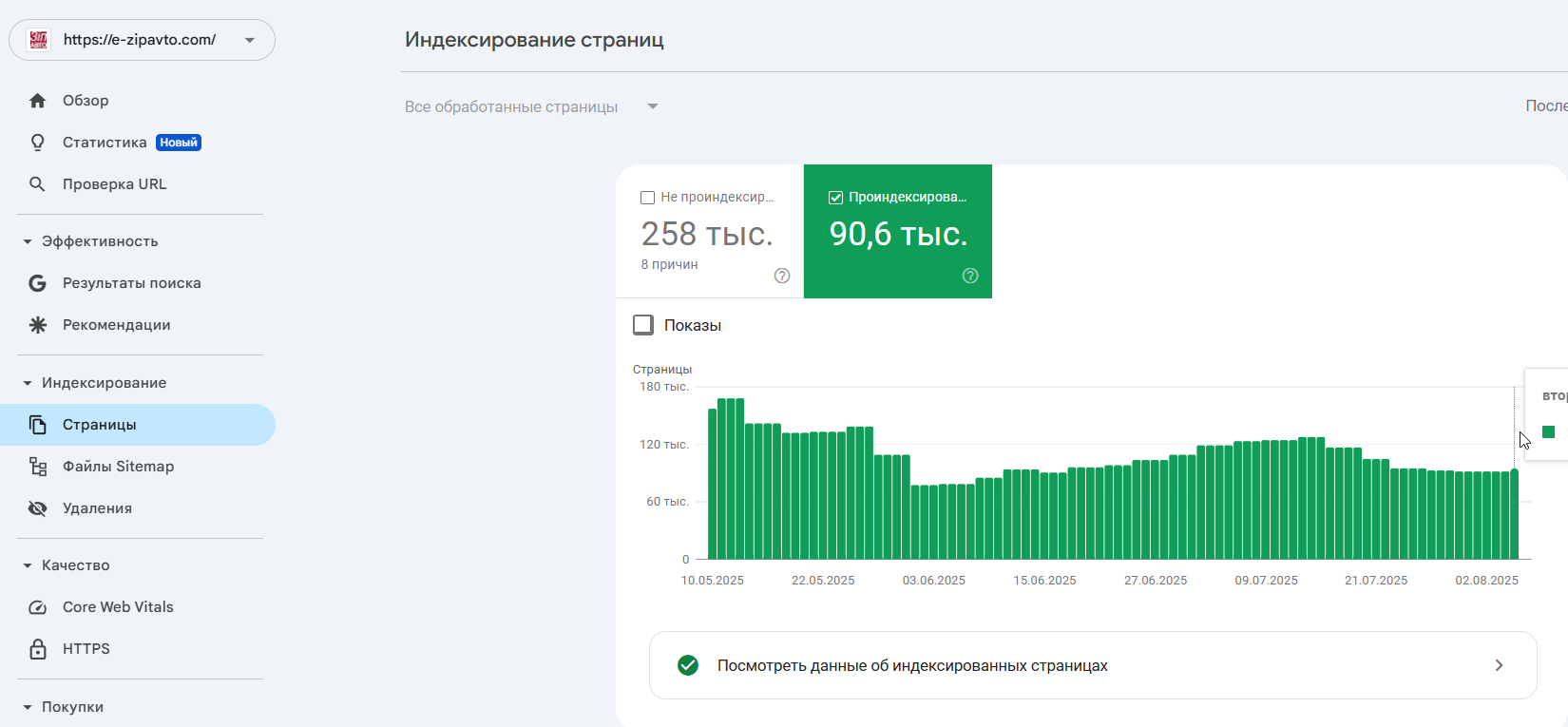Screen dimensions: 1568x727
Task: Click the last chart bar at 02.08.2025
Action: 1515,514
